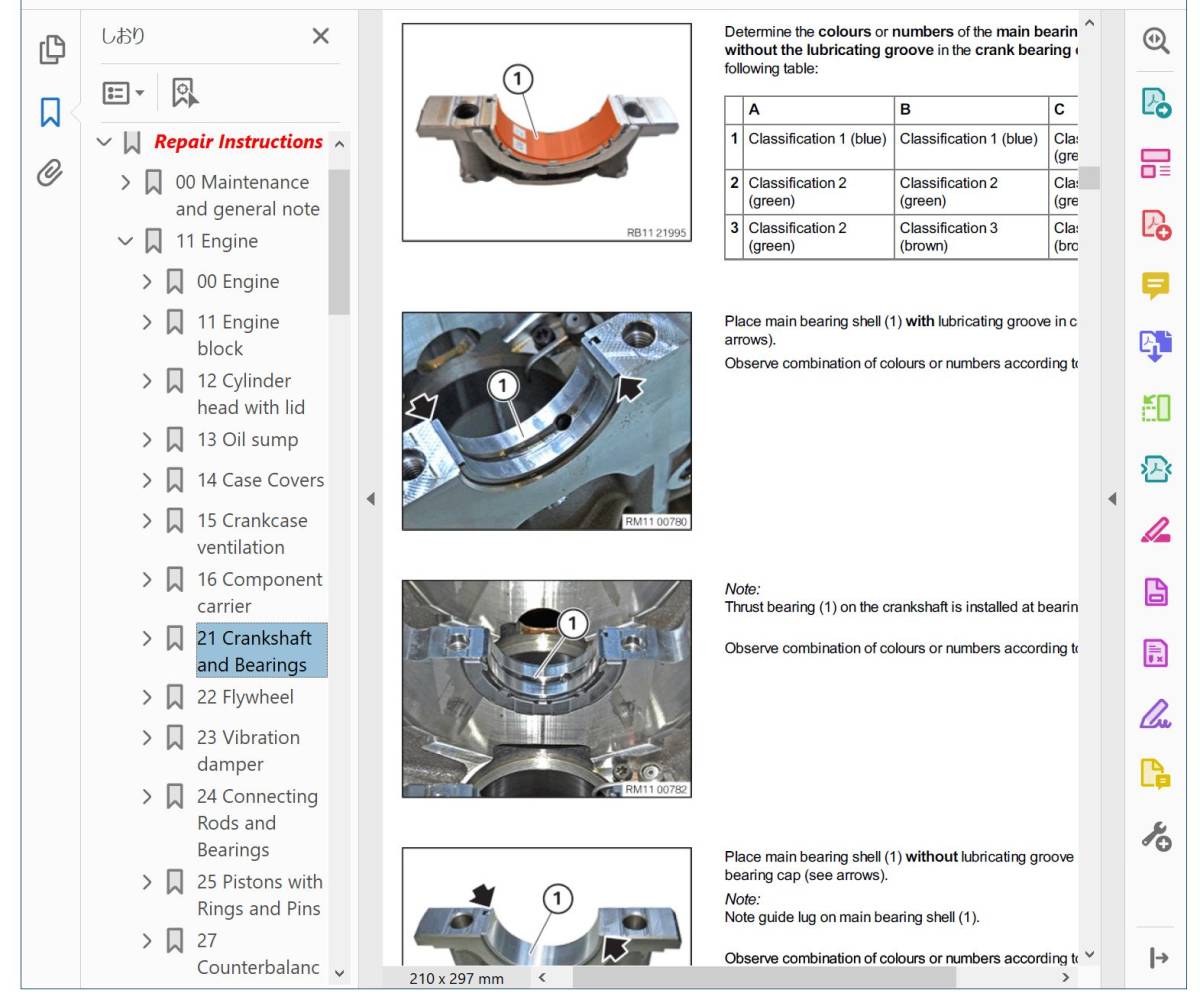This screenshot has height=1003, width=1200.
Task: Click the document vertical scrollbar thumb
Action: [1089, 178]
